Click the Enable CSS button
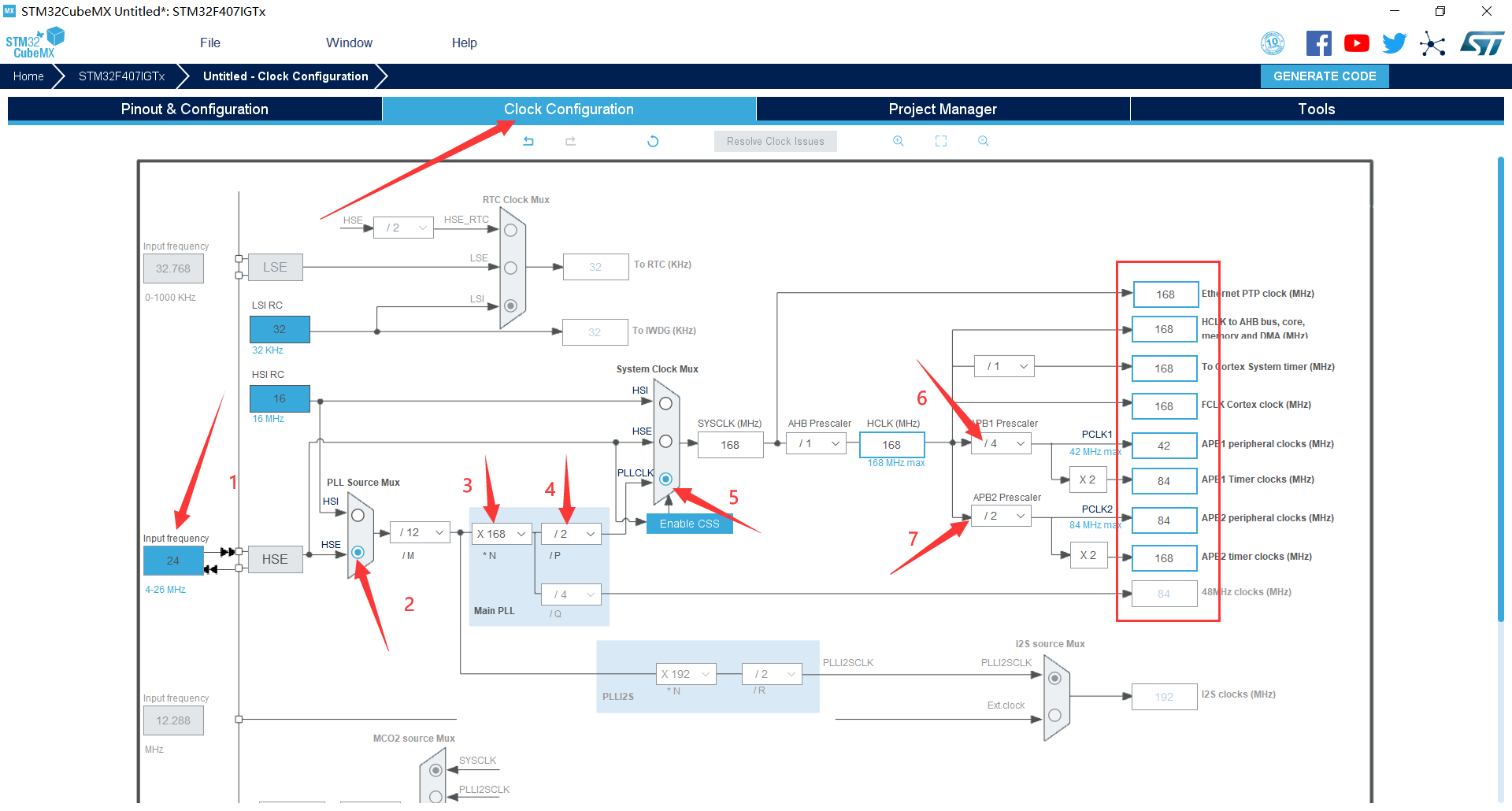This screenshot has height=811, width=1512. (689, 524)
